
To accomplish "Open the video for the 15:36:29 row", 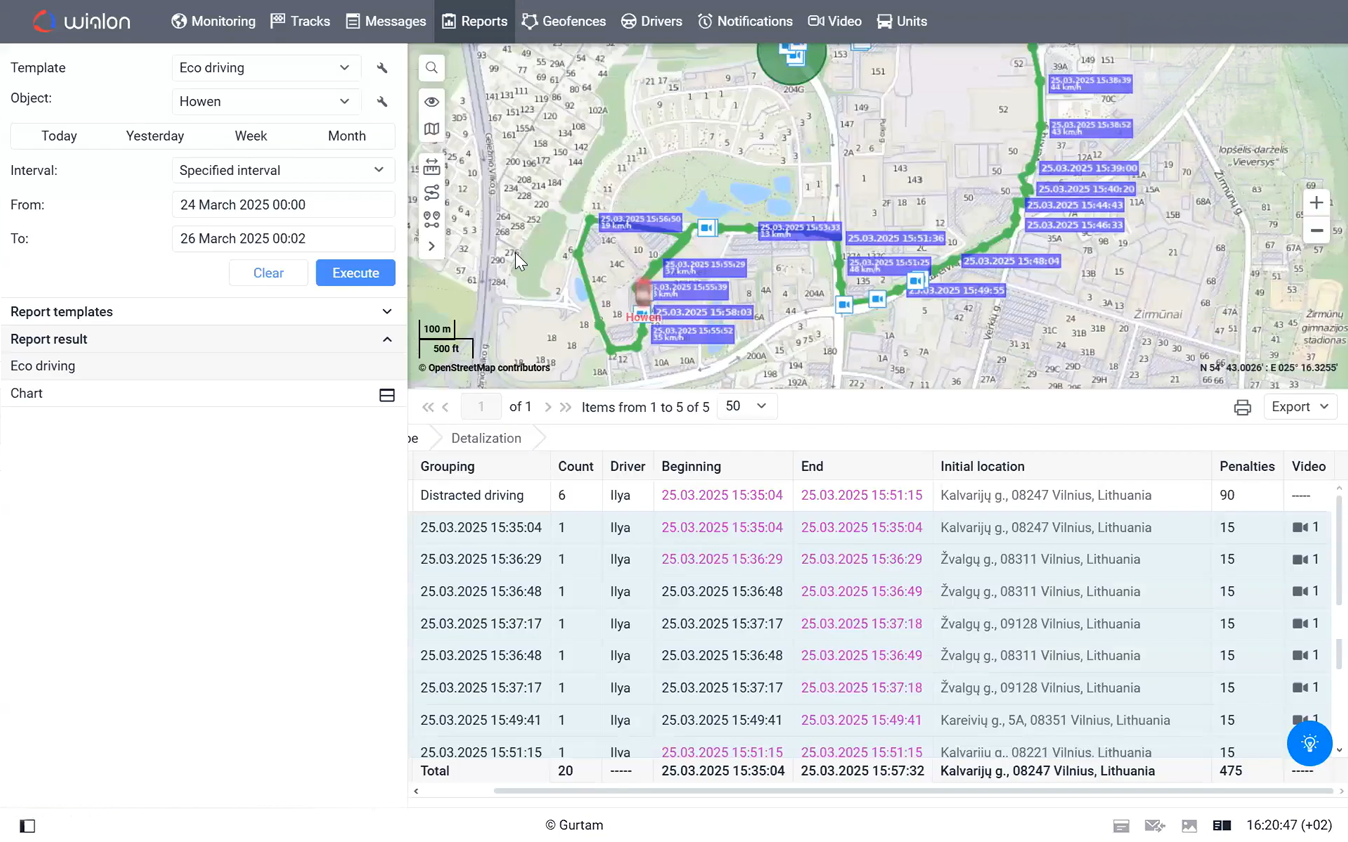I will tap(1306, 559).
